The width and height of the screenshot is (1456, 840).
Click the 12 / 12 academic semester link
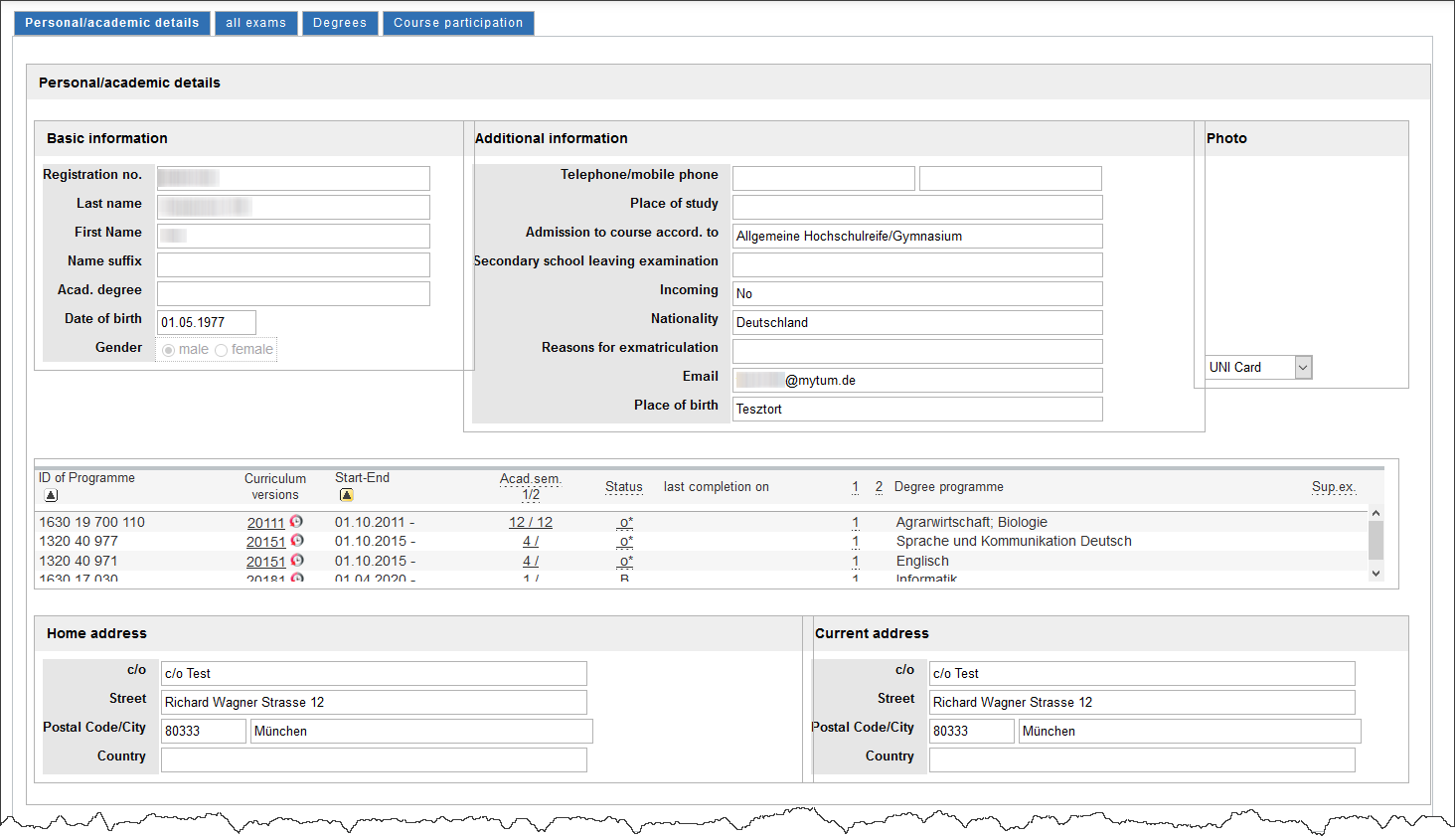[x=530, y=523]
